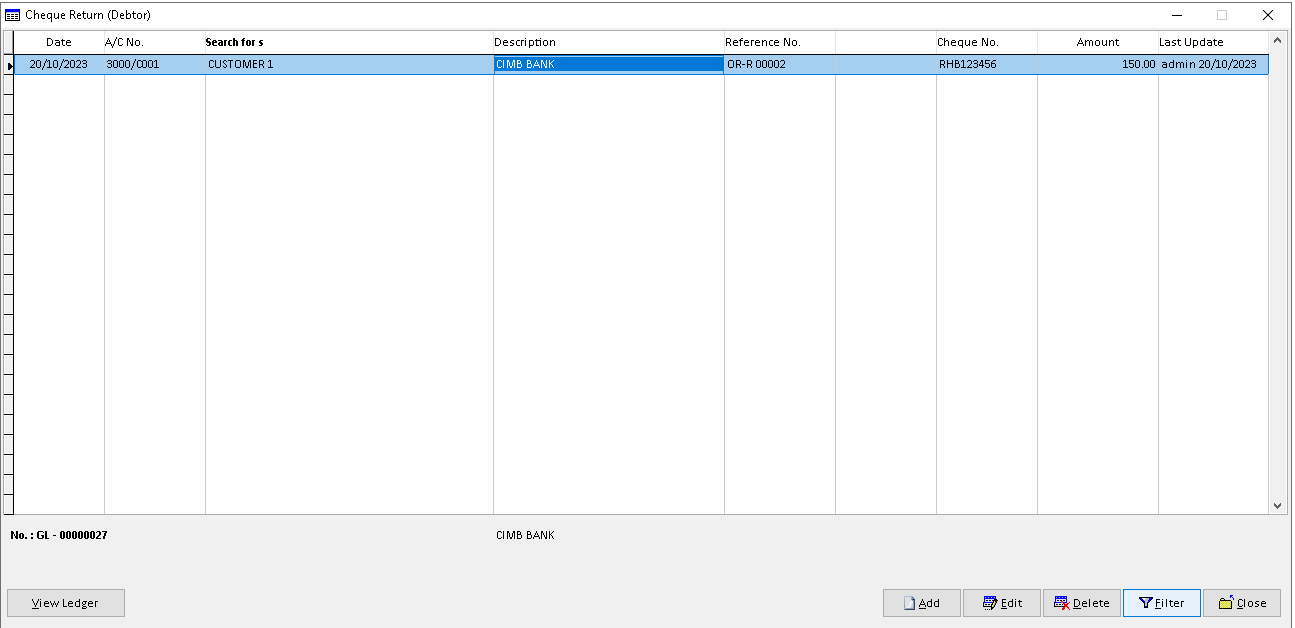This screenshot has width=1295, height=628.
Task: Open the Filter options
Action: tap(1161, 602)
